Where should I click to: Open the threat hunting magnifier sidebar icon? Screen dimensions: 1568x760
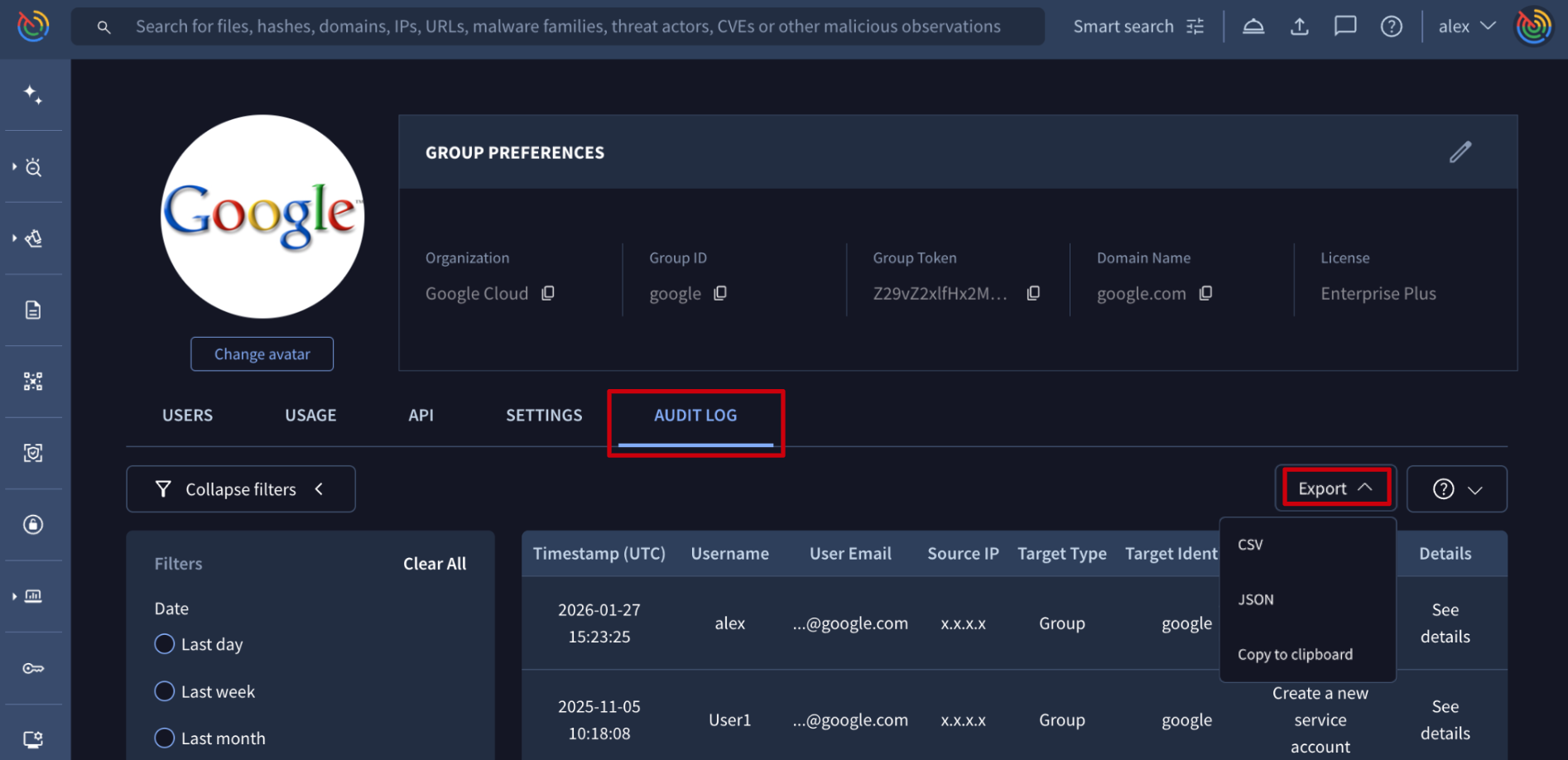tap(33, 167)
